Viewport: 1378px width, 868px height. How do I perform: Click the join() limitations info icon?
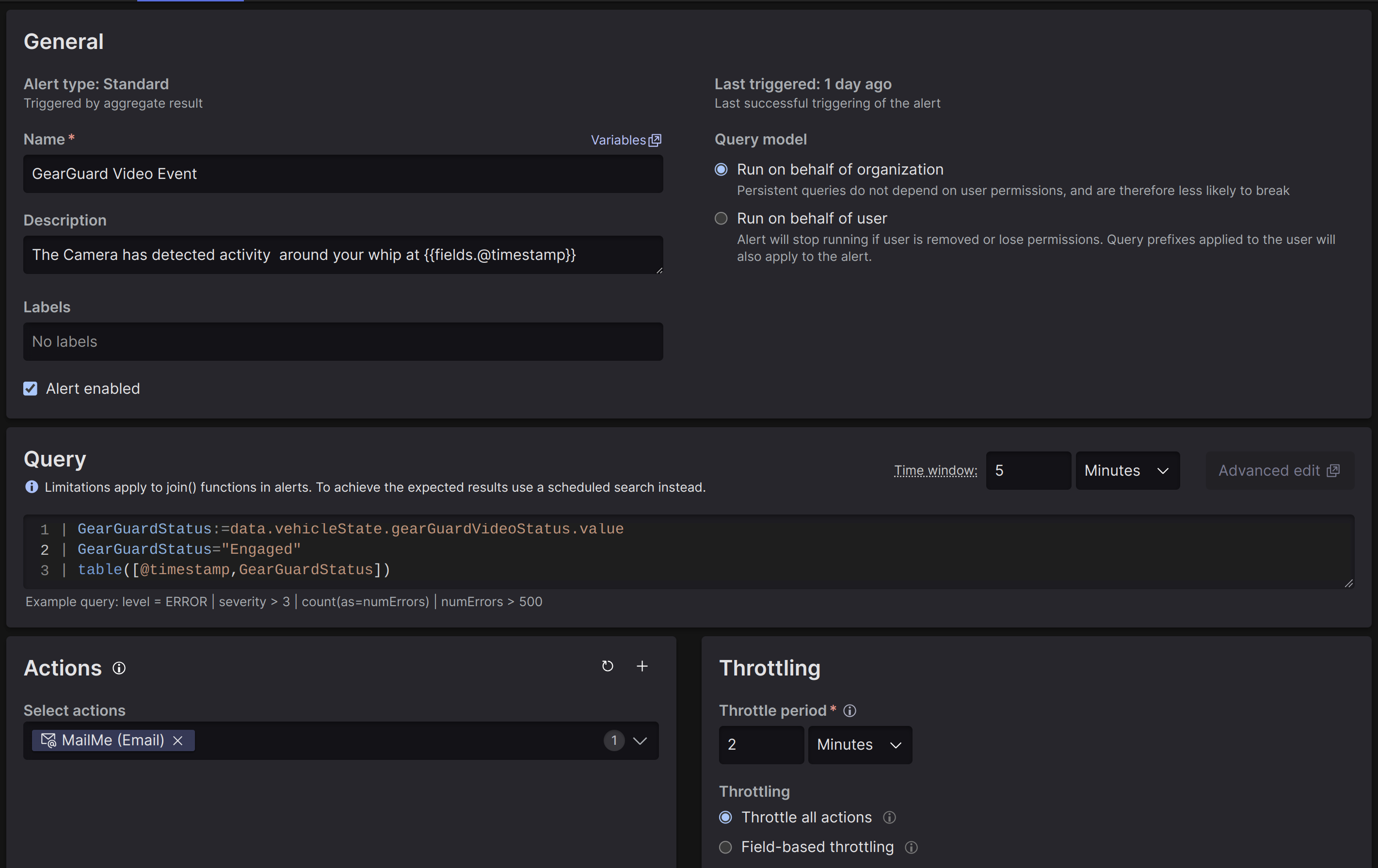tap(32, 487)
